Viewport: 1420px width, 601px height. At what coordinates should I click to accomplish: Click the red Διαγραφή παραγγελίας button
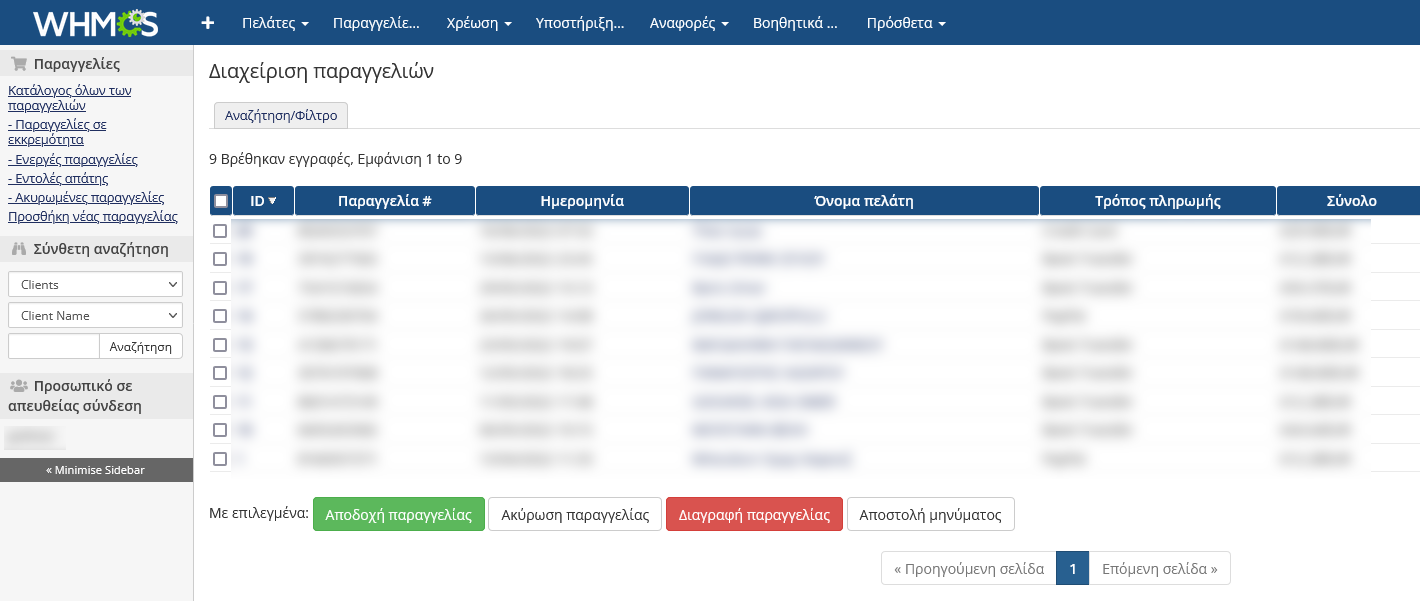(754, 515)
